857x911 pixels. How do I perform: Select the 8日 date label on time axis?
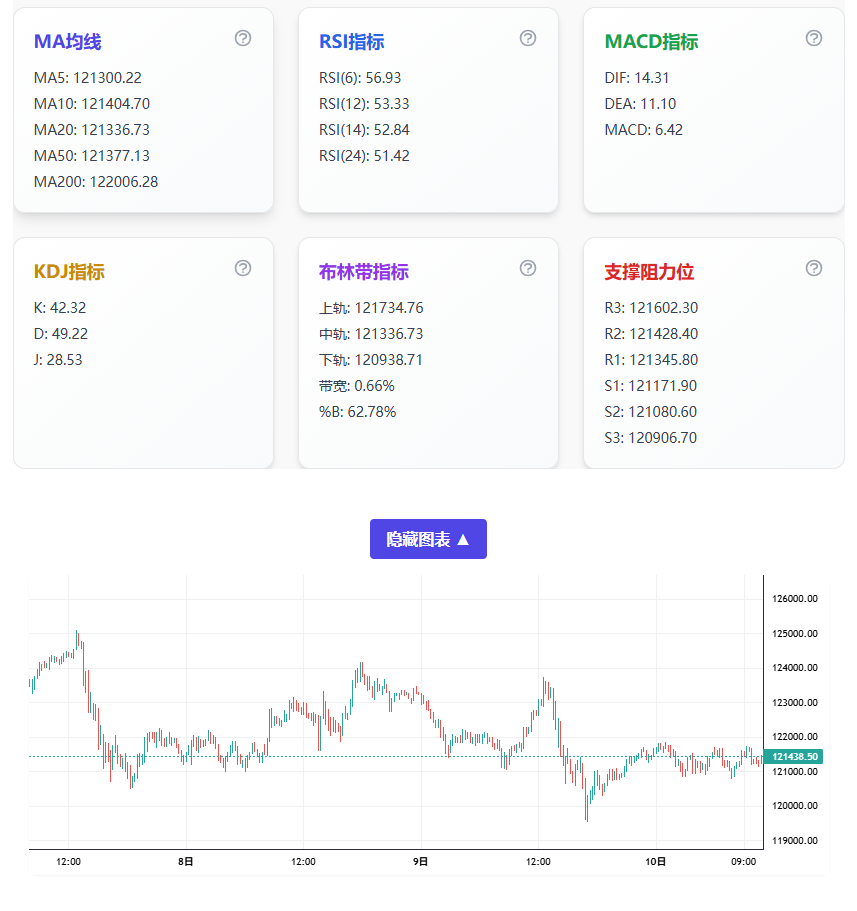[x=186, y=861]
